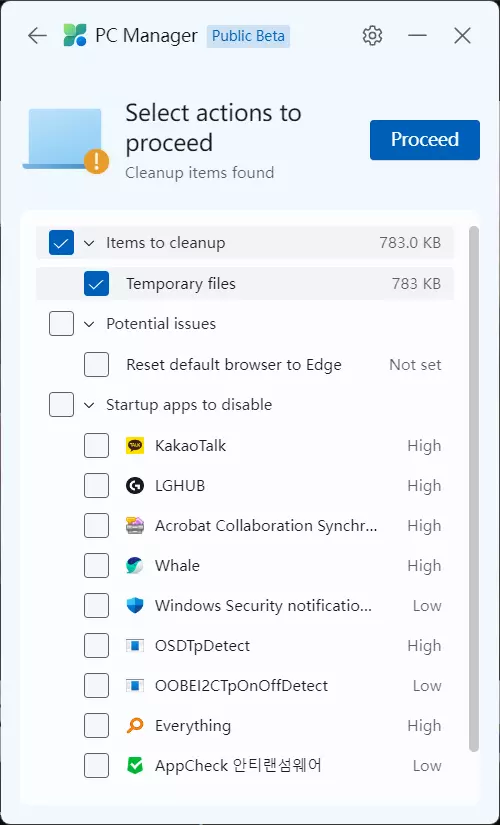Click the Public Beta badge
500x825 pixels.
pos(248,36)
